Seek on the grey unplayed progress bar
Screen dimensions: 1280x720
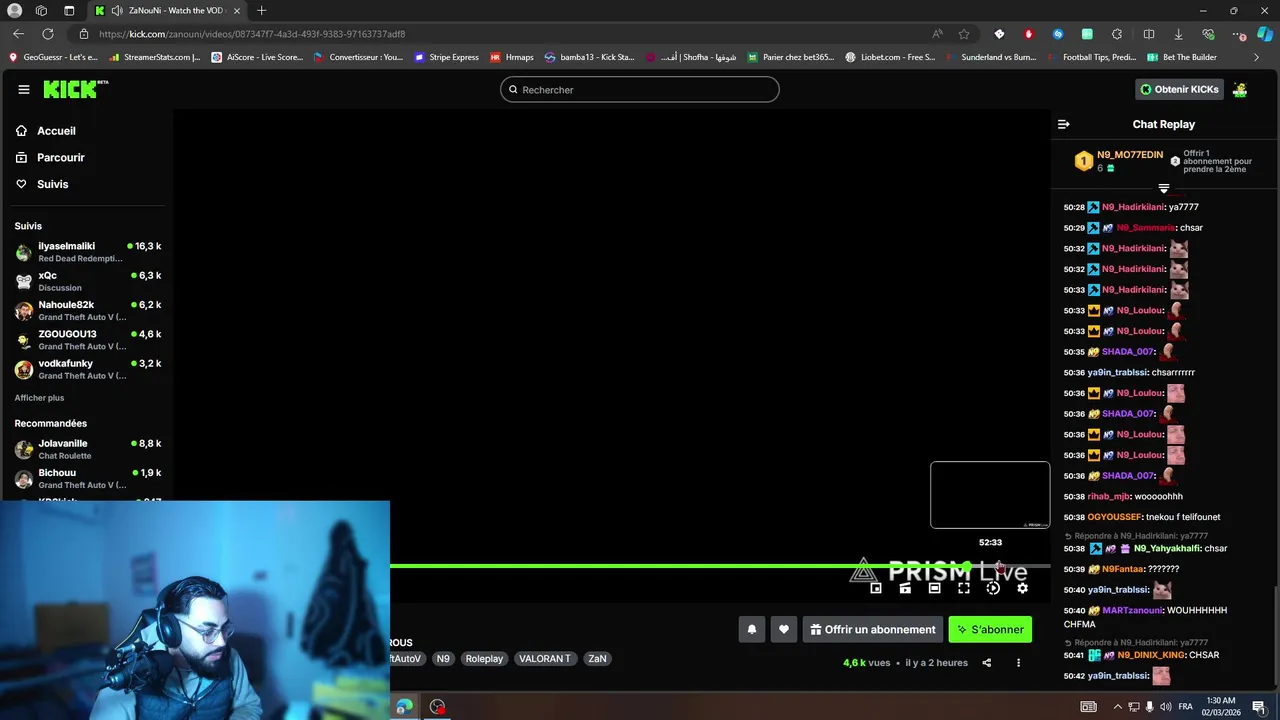pos(1010,566)
